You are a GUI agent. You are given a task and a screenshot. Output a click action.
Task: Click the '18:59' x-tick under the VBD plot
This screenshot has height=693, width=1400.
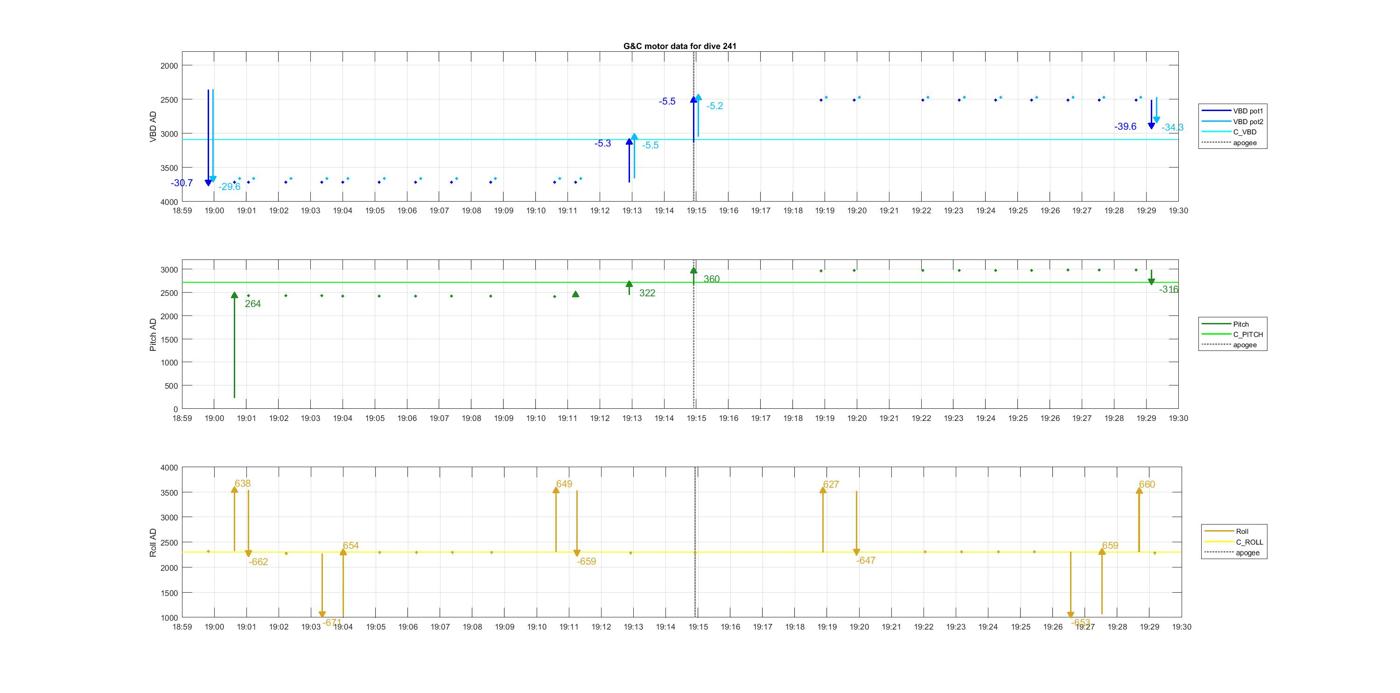182,211
